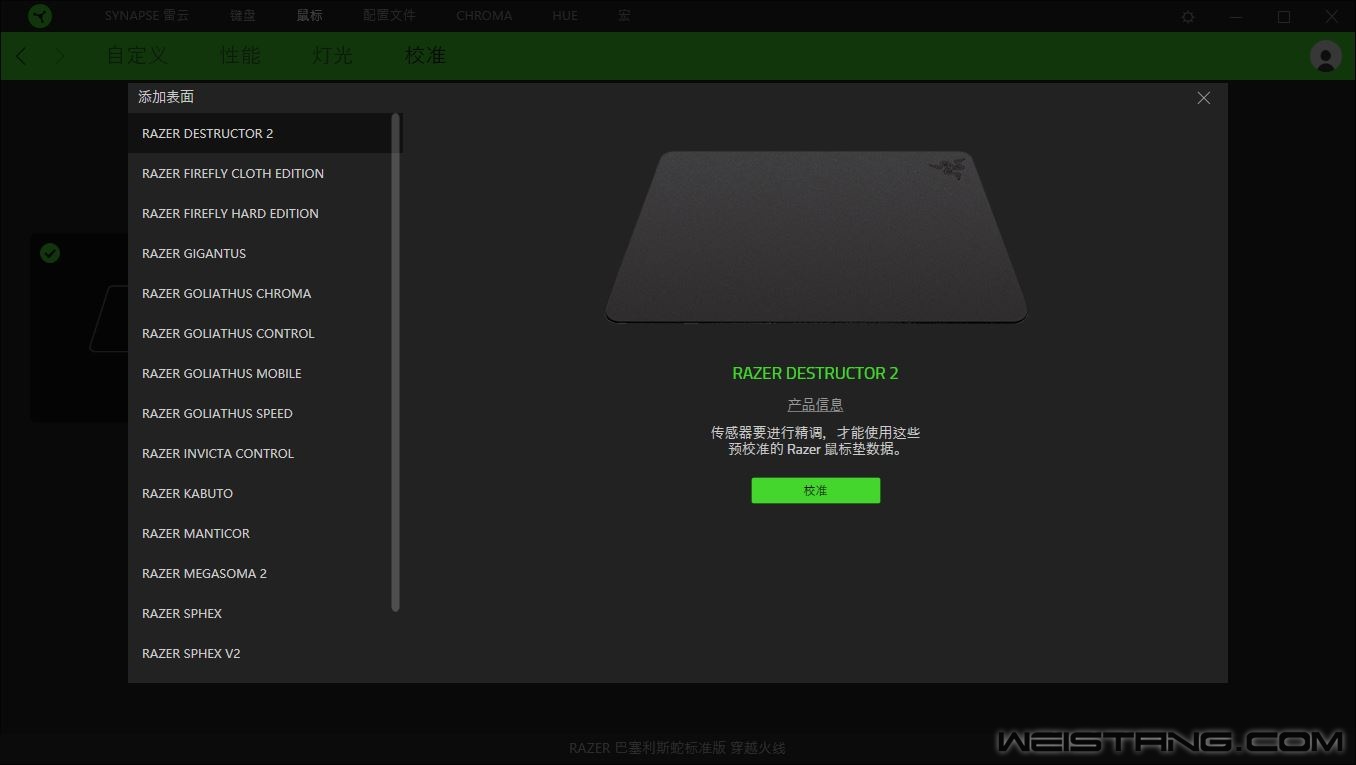Click the green RAZER DESTRUCTOR 2 heading
This screenshot has width=1356, height=765.
tap(816, 374)
